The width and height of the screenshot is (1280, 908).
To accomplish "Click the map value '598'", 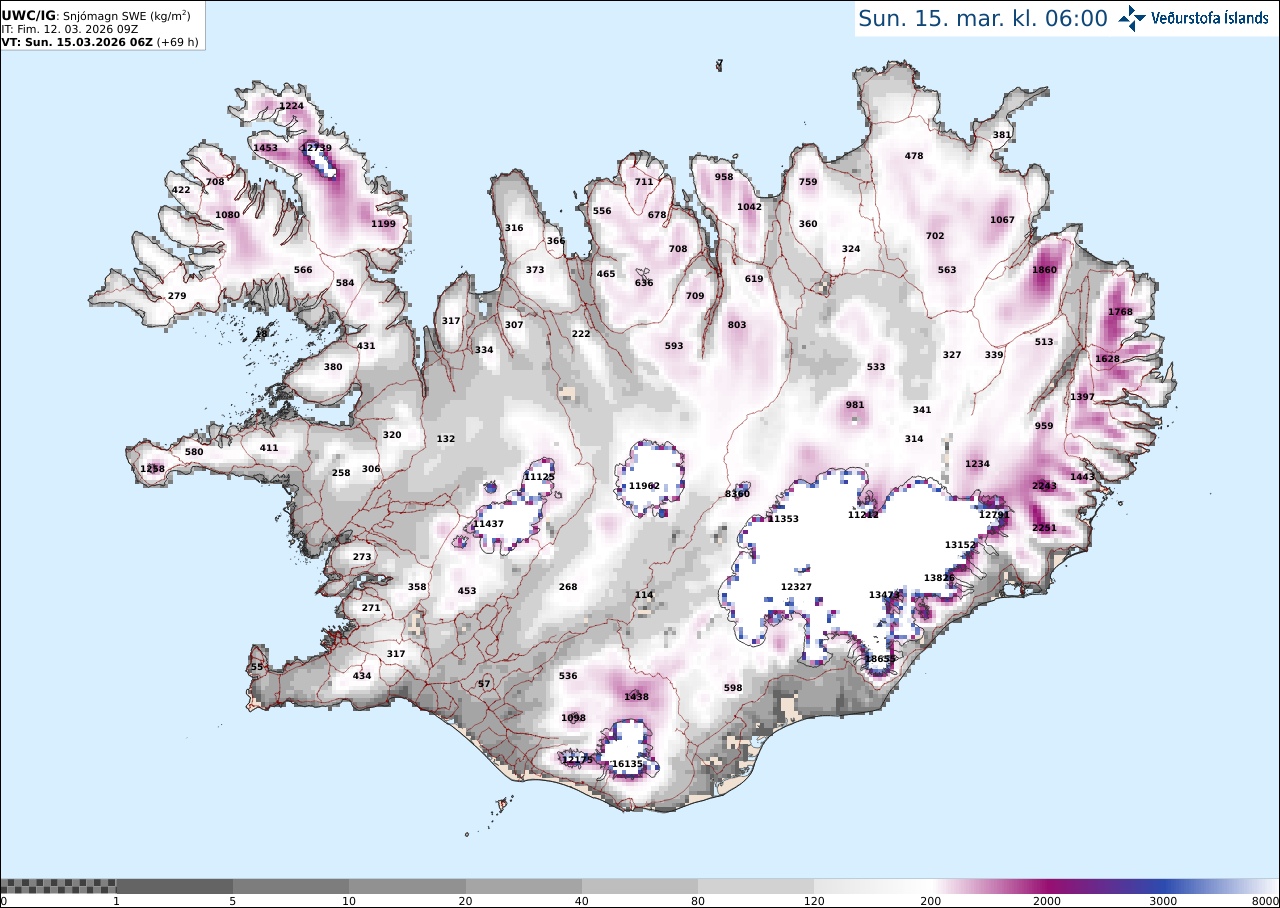I will point(733,688).
